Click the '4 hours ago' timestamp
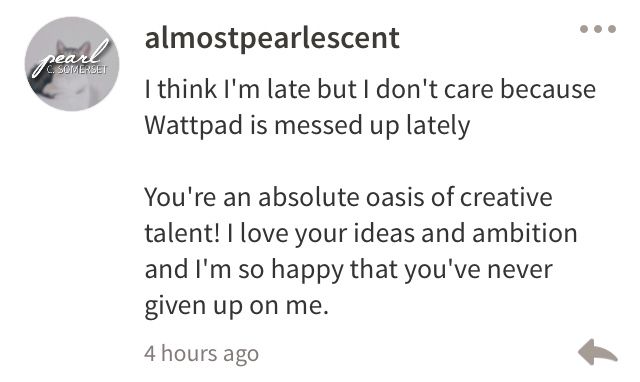 coord(202,353)
